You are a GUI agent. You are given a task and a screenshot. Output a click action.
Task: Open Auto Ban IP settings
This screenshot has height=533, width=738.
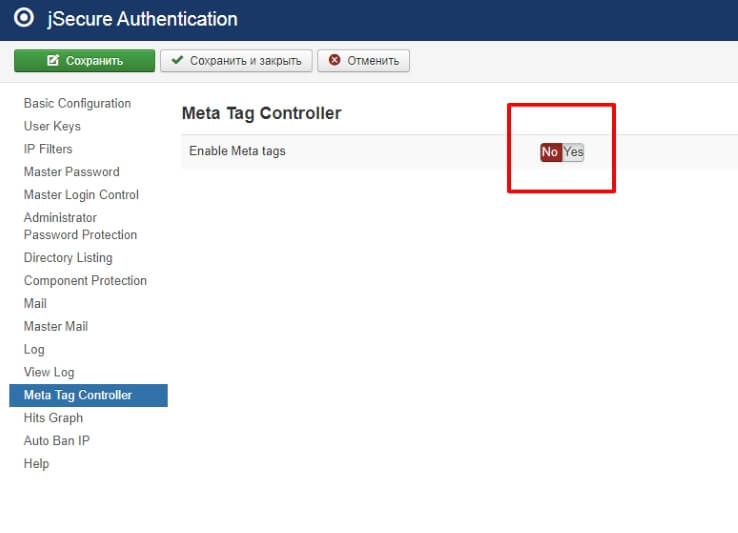pyautogui.click(x=56, y=441)
